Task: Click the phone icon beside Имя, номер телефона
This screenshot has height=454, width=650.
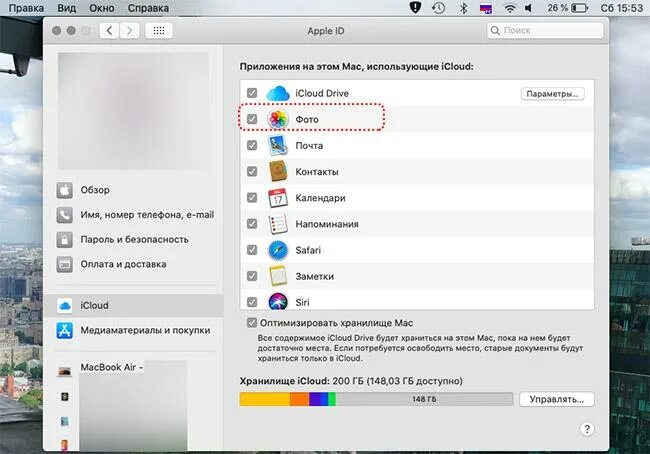Action: tap(65, 215)
